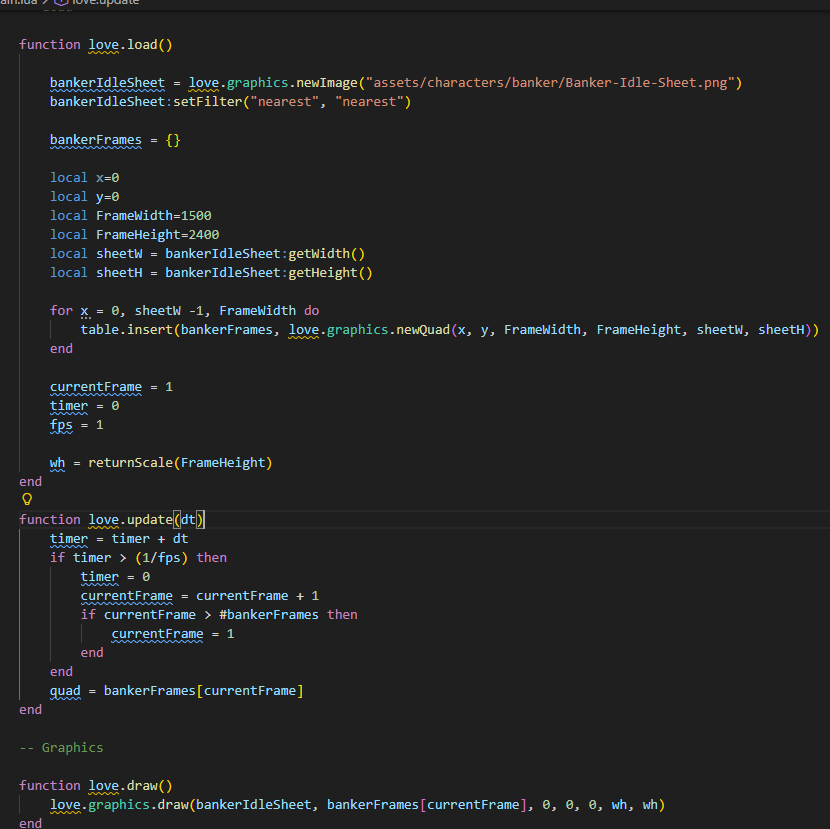Open the love.update breadcrumb item
This screenshot has height=829, width=830.
(105, 3)
